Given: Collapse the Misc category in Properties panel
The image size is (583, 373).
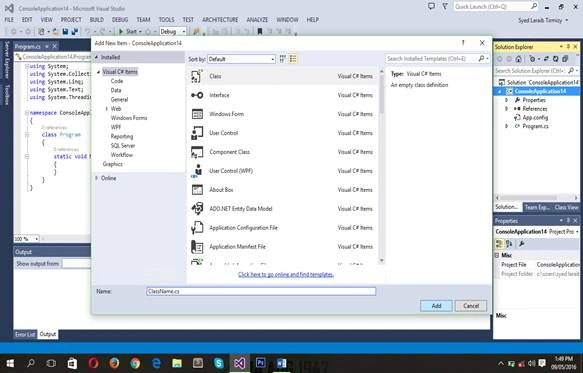Looking at the screenshot, I should [x=497, y=255].
